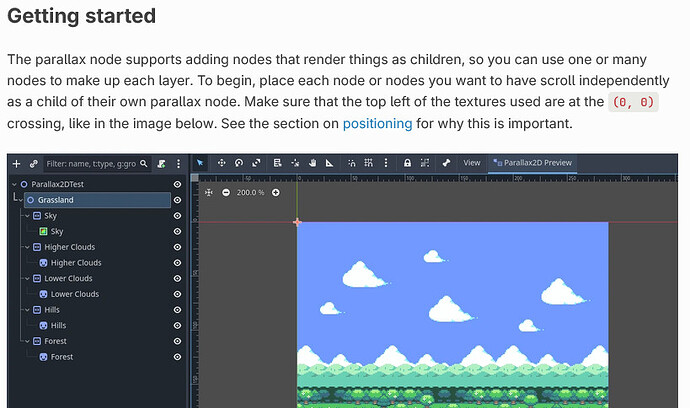This screenshot has height=408, width=690.
Task: Click the Node2D circle icon of Grassland
Action: (x=30, y=200)
